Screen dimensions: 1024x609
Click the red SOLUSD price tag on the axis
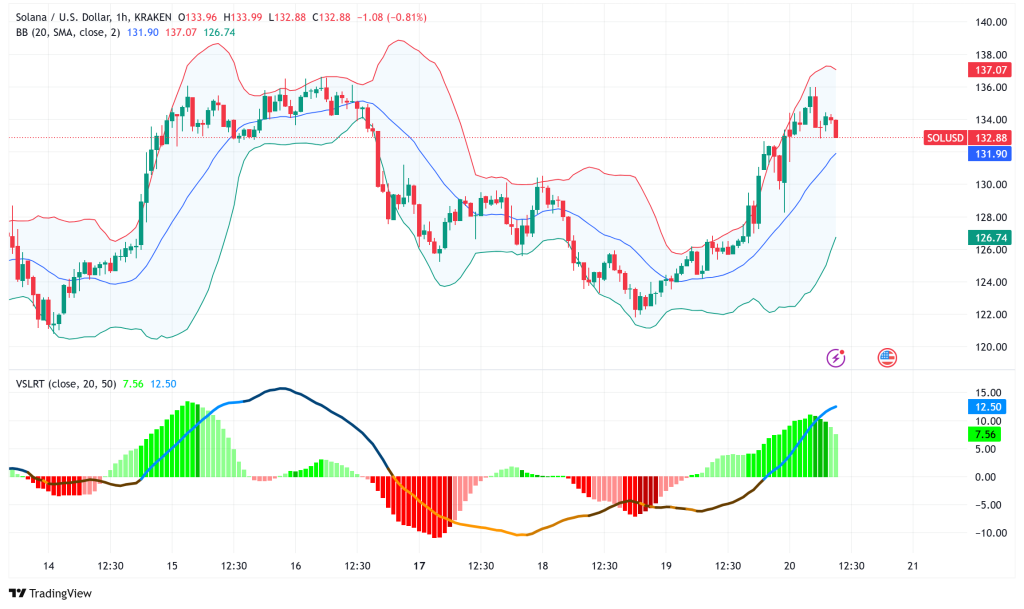tap(945, 138)
